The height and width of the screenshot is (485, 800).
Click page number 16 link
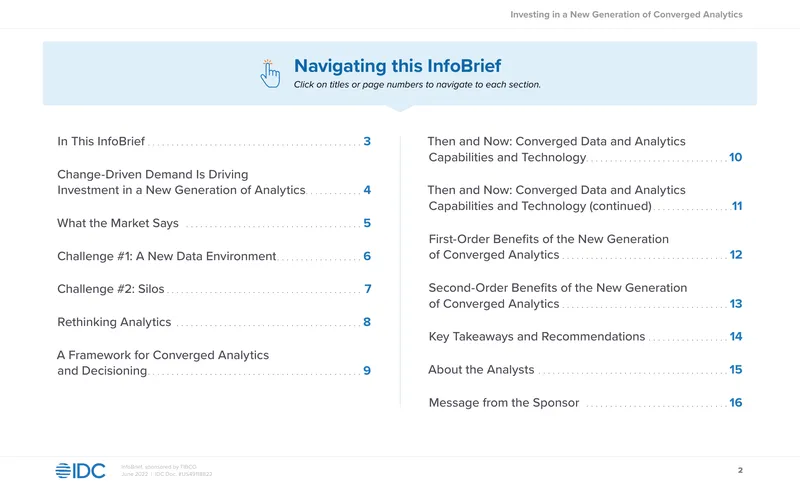click(736, 402)
